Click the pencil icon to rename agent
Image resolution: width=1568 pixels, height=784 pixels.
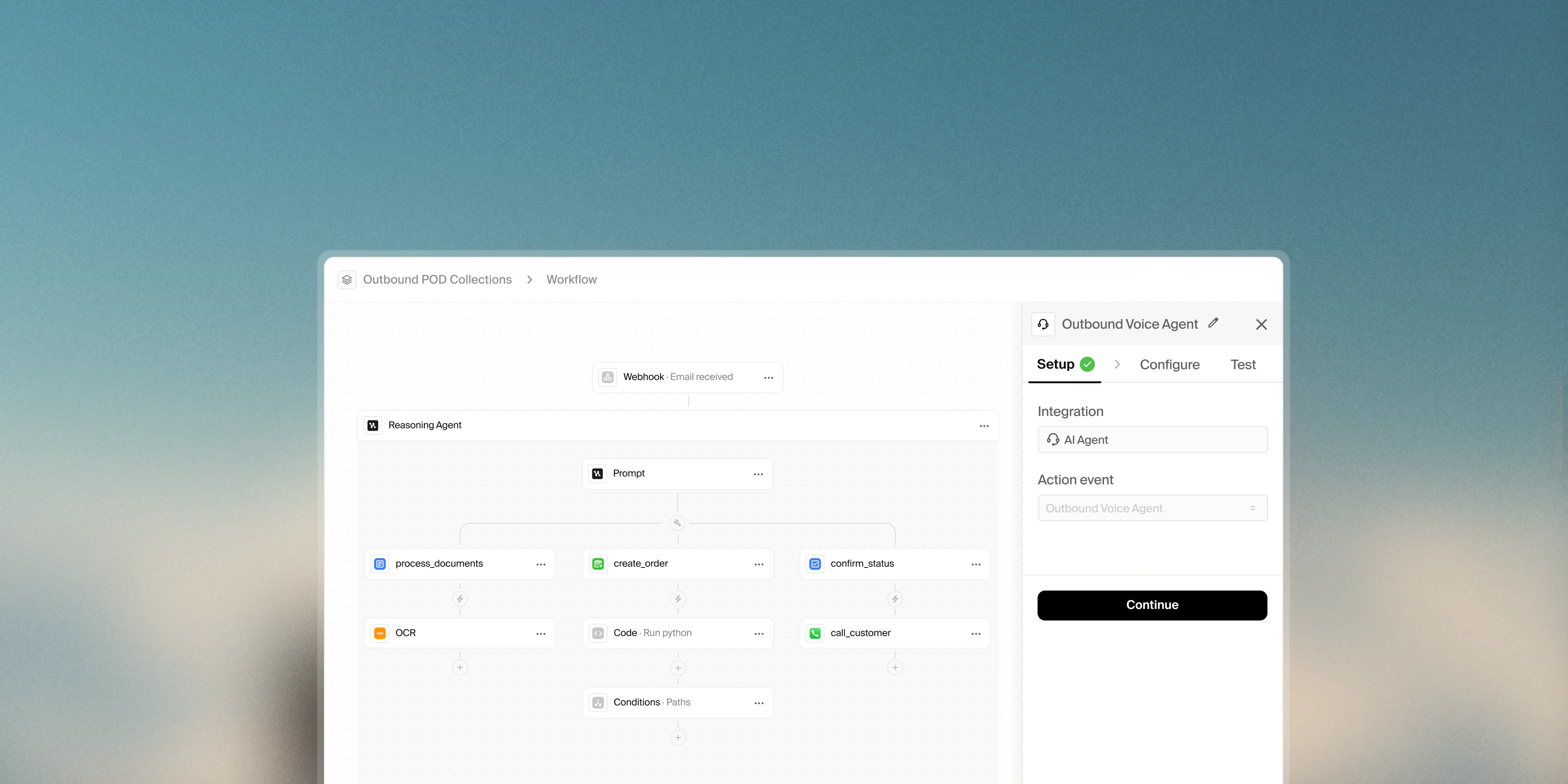(x=1213, y=323)
